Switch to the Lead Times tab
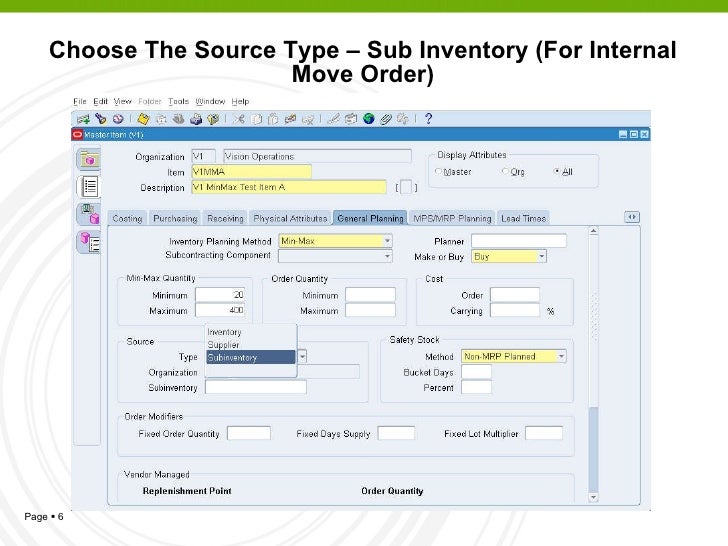This screenshot has height=546, width=728. (523, 218)
